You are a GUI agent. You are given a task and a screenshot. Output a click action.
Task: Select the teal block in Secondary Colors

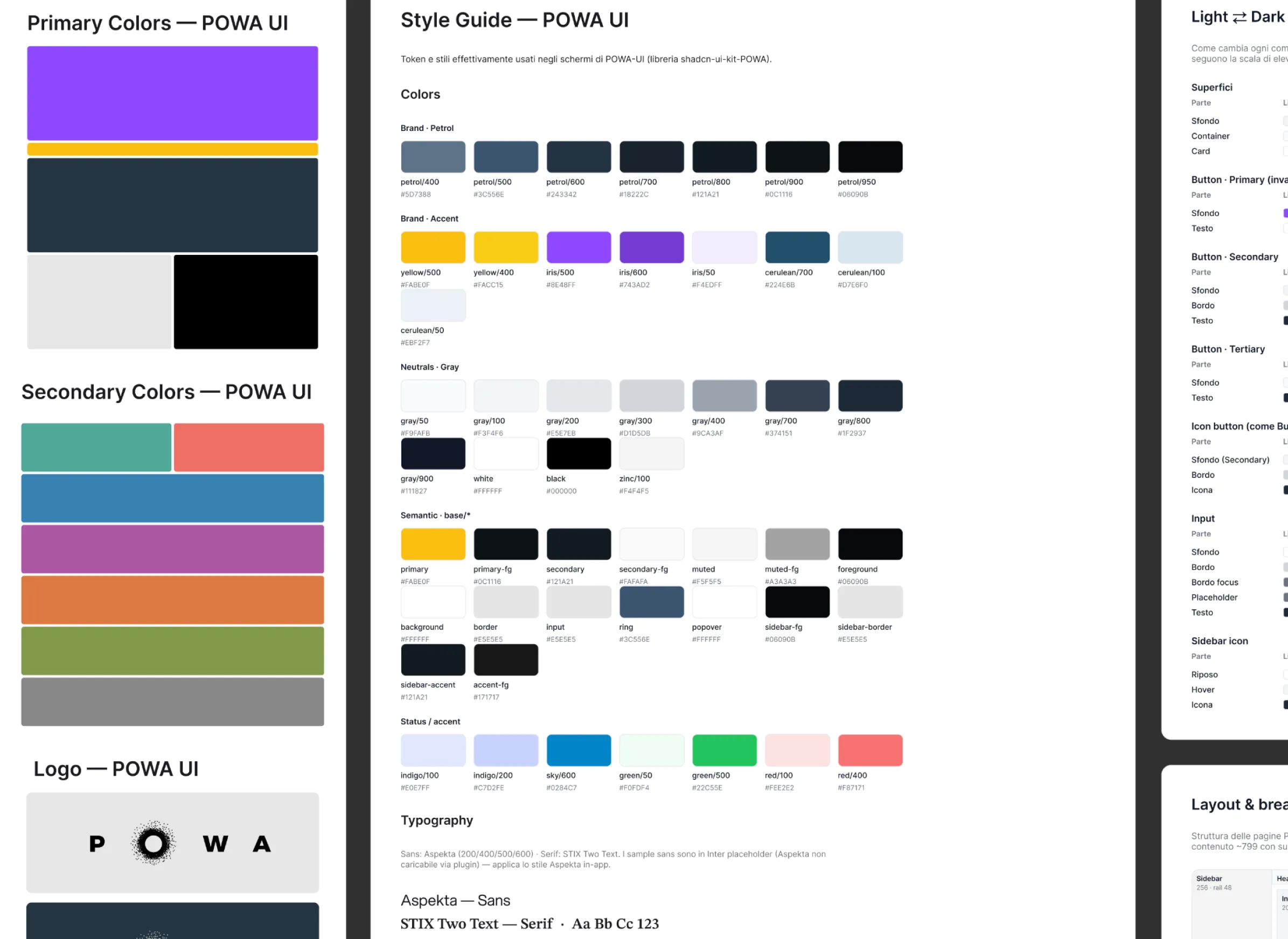[x=96, y=447]
